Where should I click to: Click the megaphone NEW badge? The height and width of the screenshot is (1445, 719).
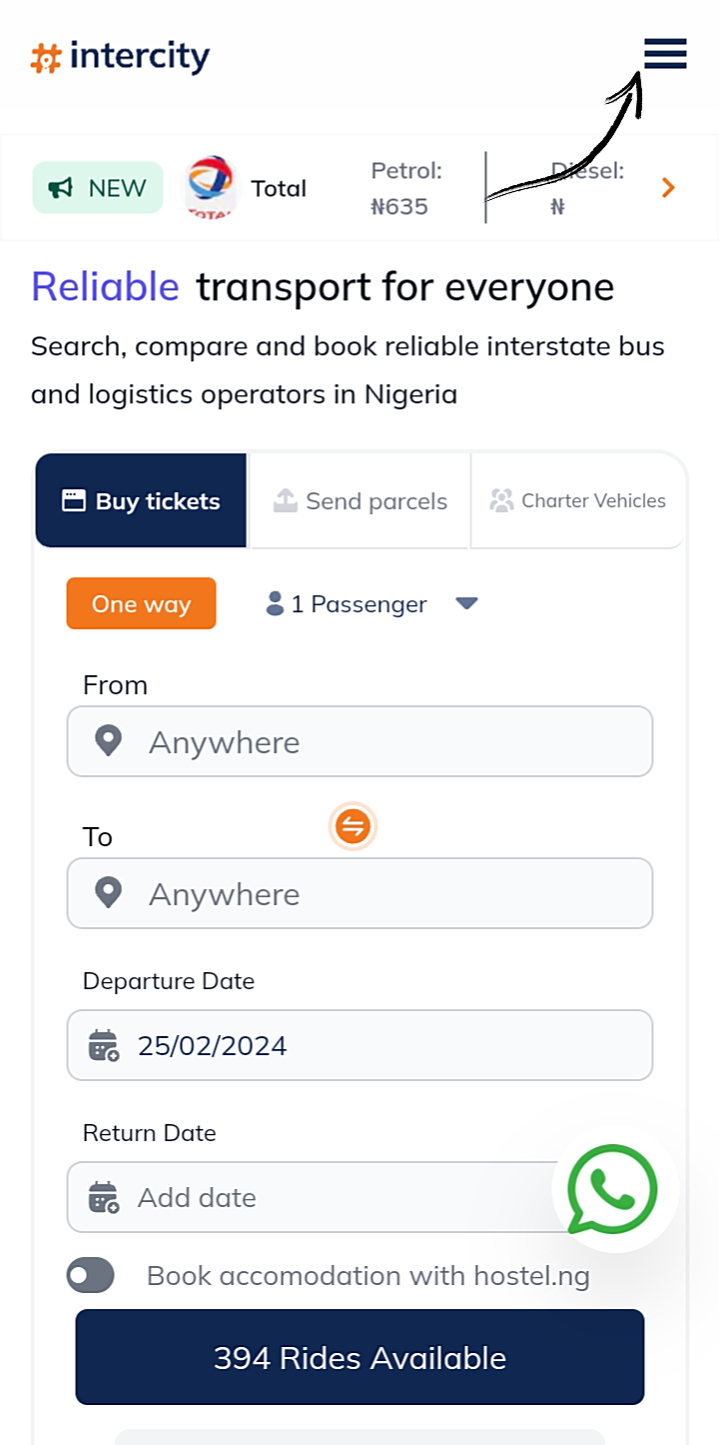pyautogui.click(x=98, y=188)
